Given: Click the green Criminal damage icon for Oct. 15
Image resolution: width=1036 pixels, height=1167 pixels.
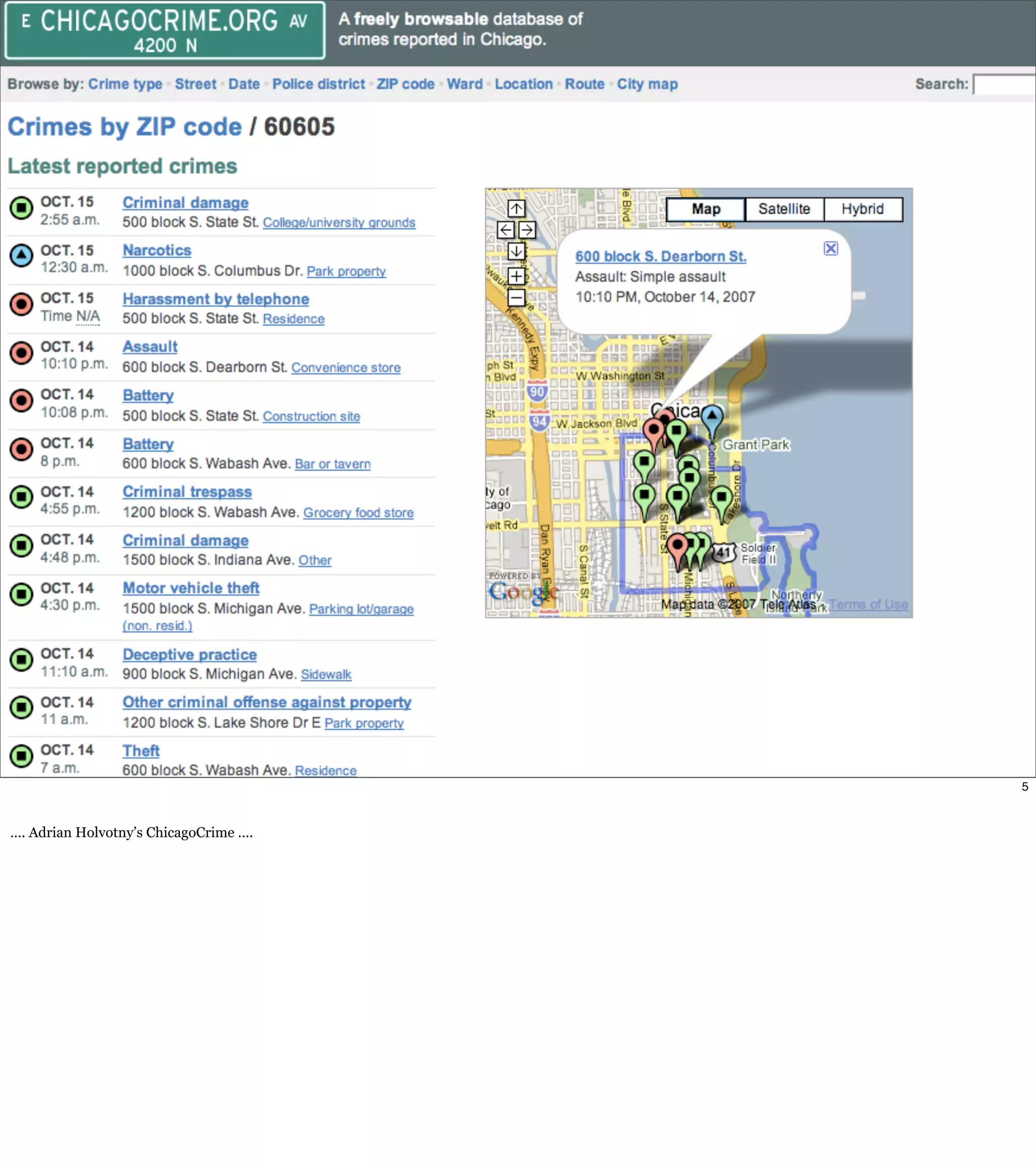Looking at the screenshot, I should click(x=22, y=208).
